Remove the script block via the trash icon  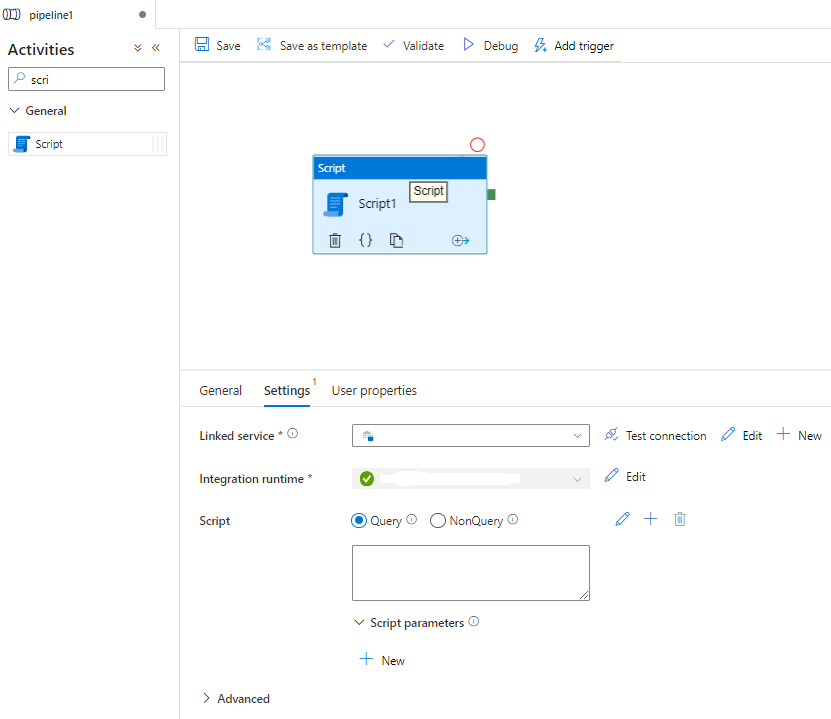point(679,519)
